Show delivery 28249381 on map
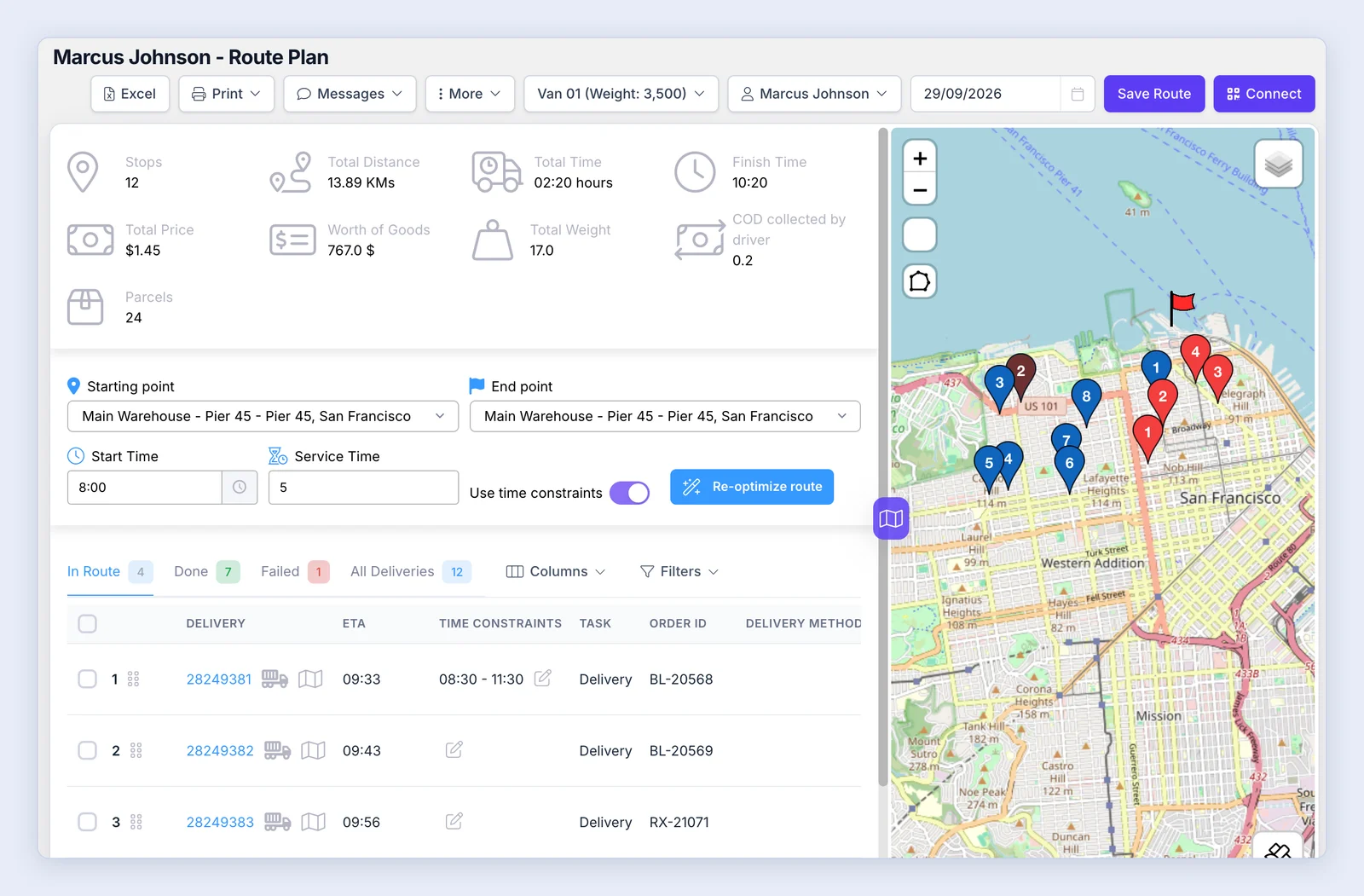This screenshot has height=896, width=1364. (310, 679)
